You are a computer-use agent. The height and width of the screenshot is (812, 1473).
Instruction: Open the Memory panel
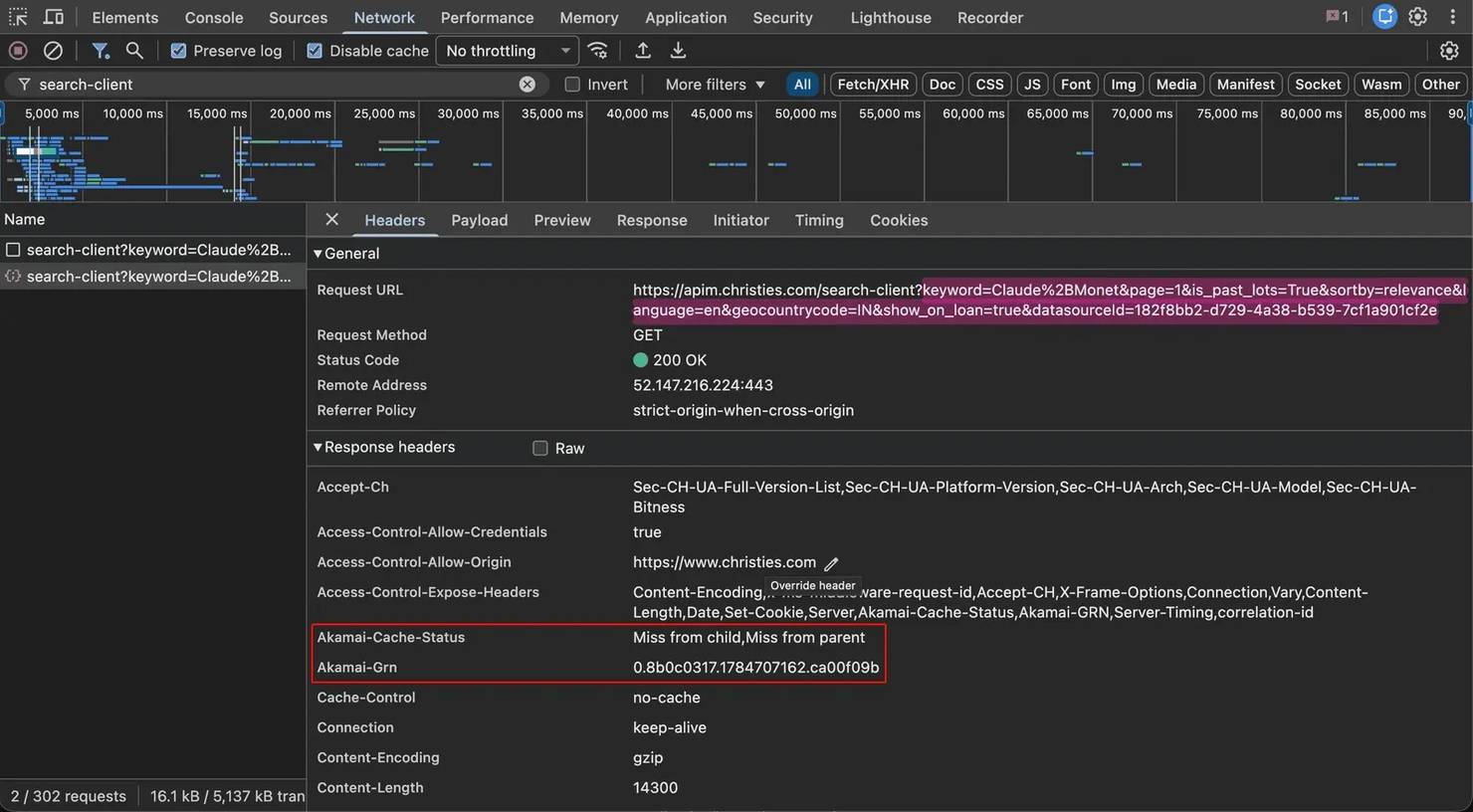(x=589, y=18)
